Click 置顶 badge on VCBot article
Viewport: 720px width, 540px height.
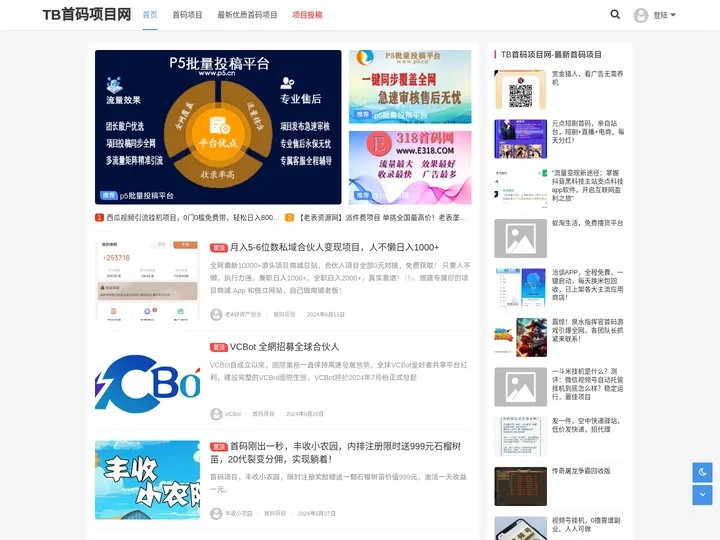219,347
